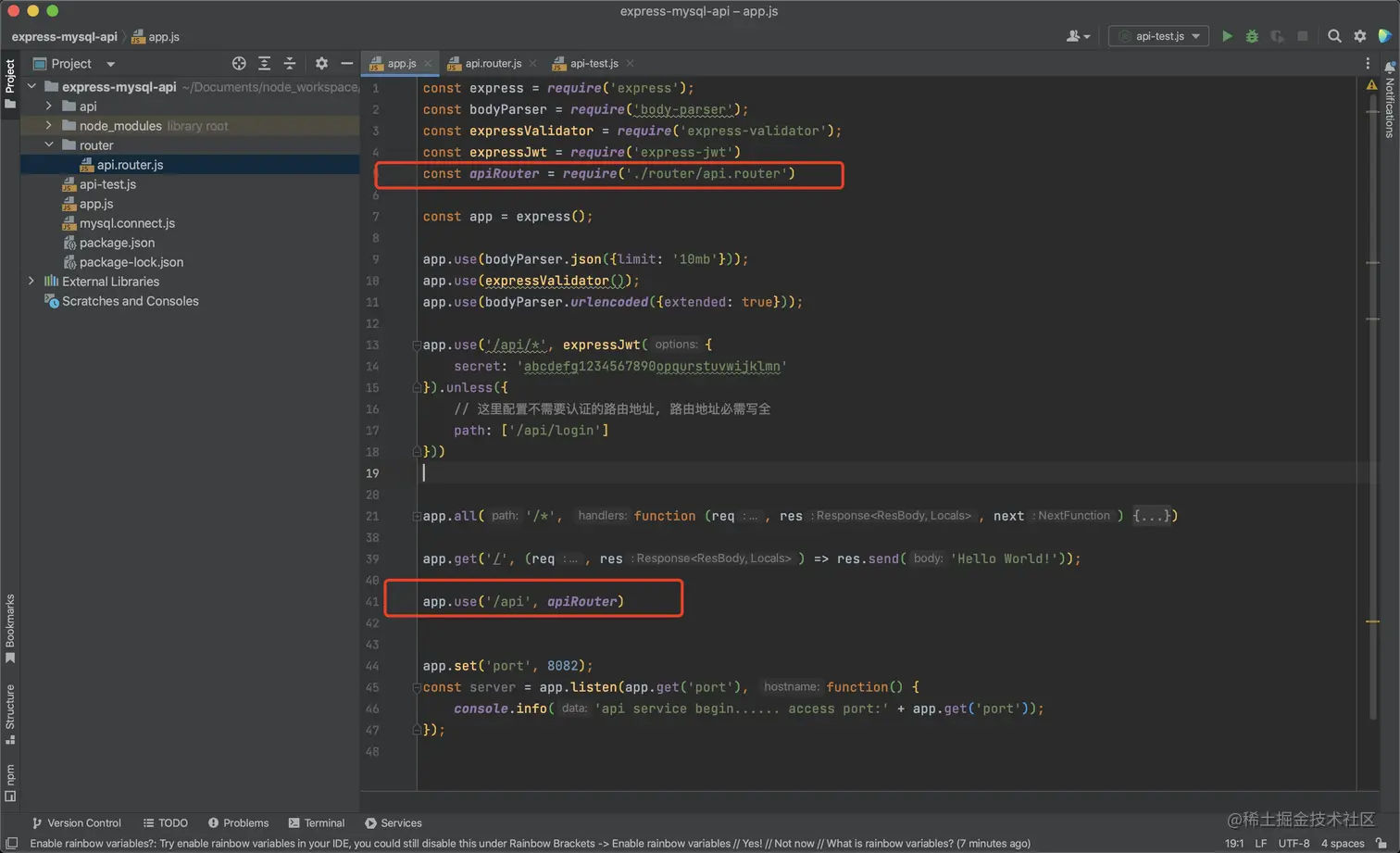Toggle fold on line 13 block

tap(417, 345)
